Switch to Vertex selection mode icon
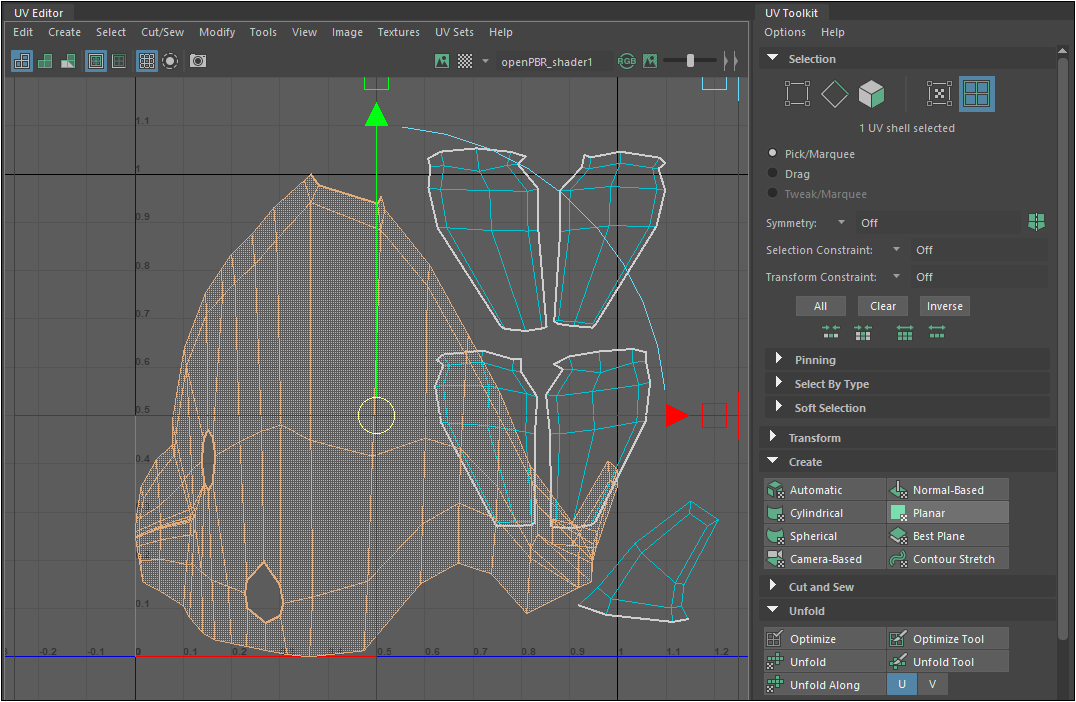This screenshot has width=1076, height=702. 797,94
